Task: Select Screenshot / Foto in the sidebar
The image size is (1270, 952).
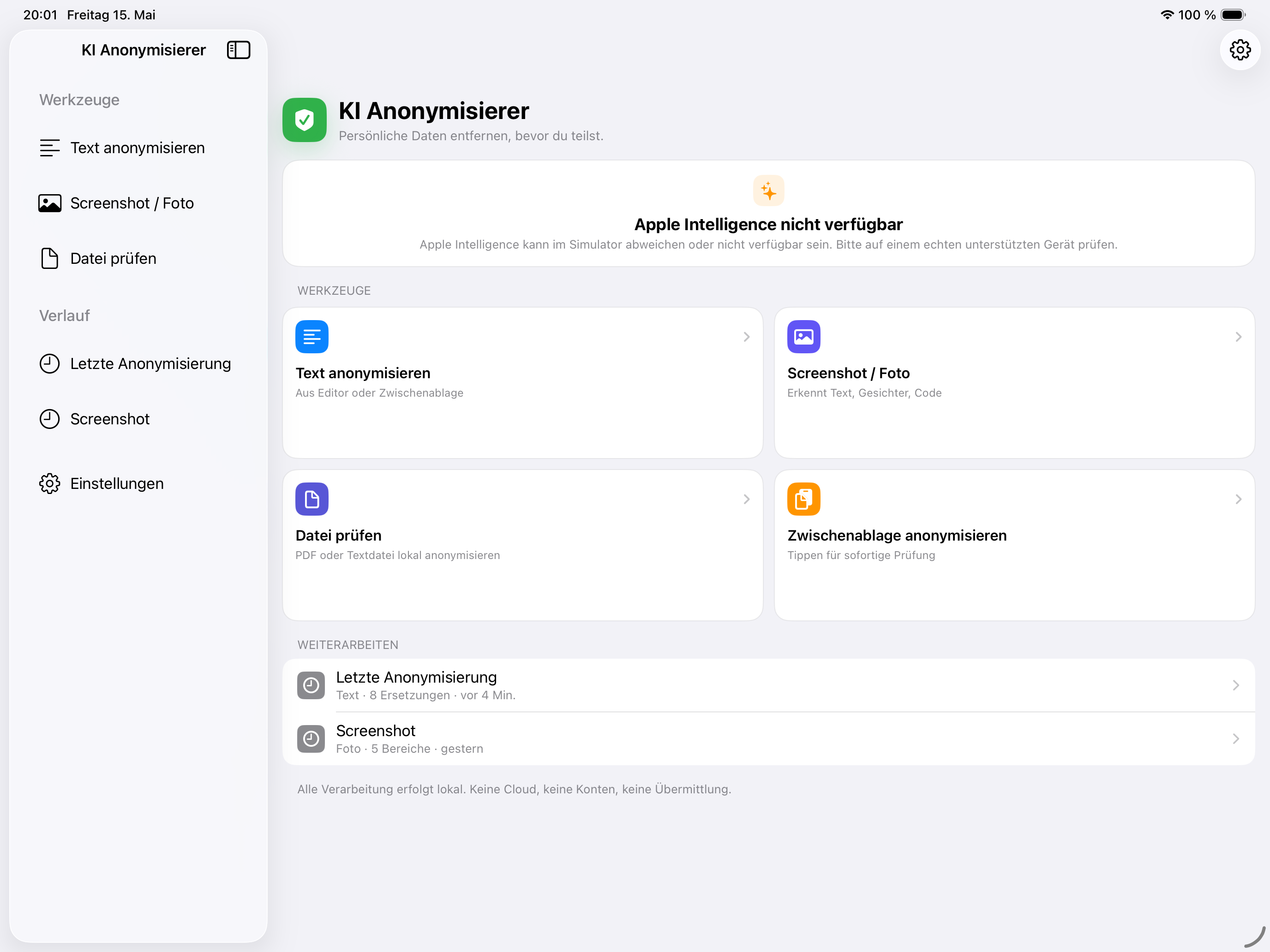Action: [138, 203]
